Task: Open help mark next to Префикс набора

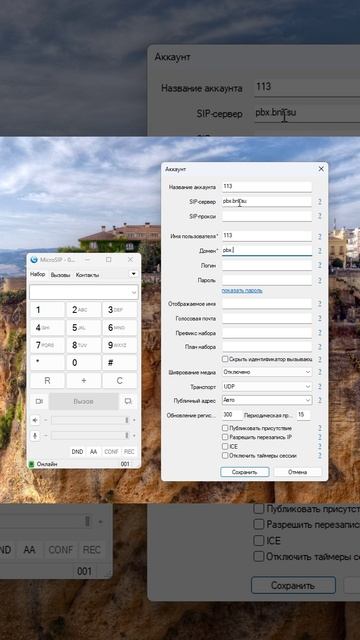Action: 320,333
